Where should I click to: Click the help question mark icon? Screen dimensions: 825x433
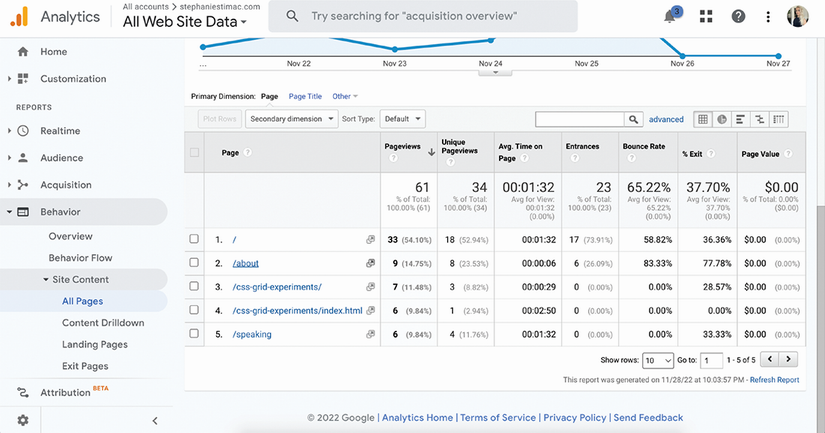coord(738,16)
